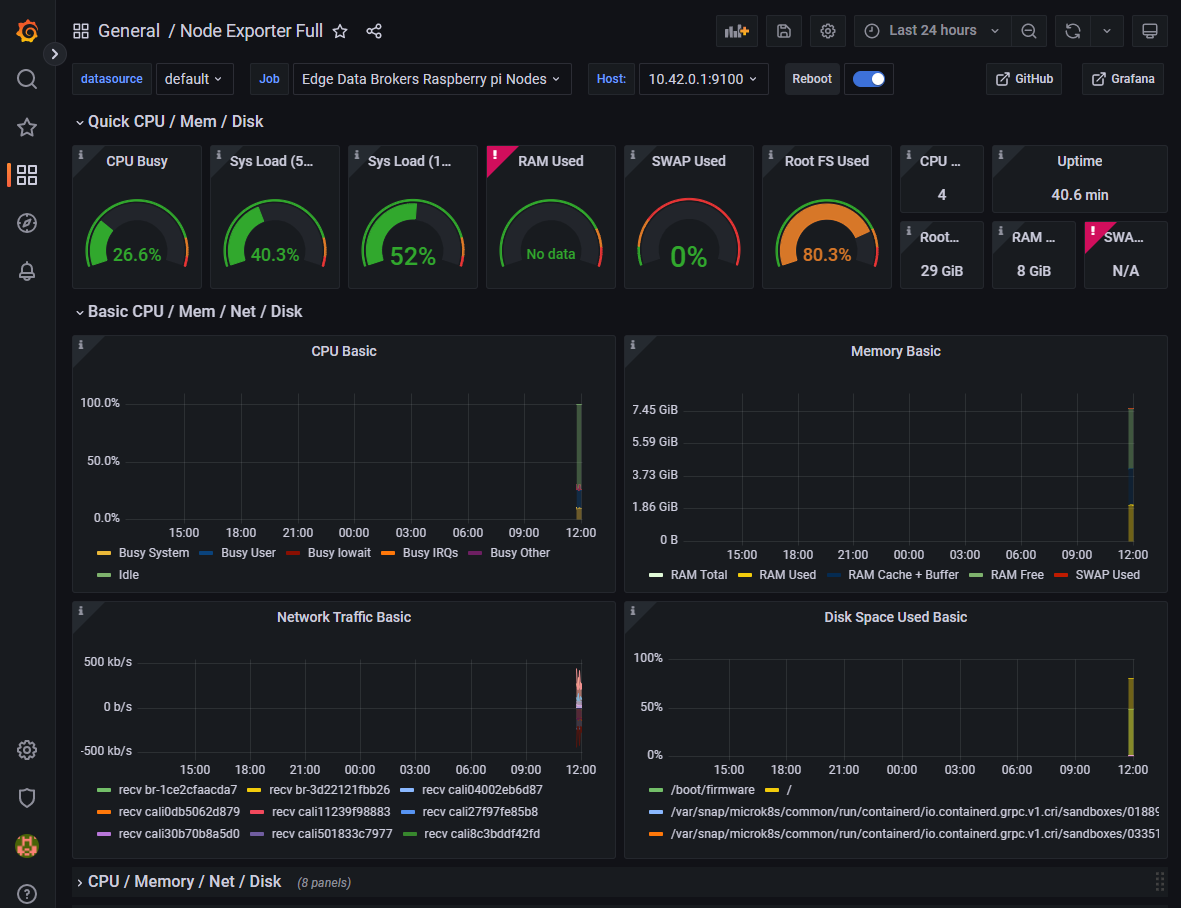Open the GitHub link
Image resolution: width=1181 pixels, height=908 pixels.
(x=1024, y=79)
